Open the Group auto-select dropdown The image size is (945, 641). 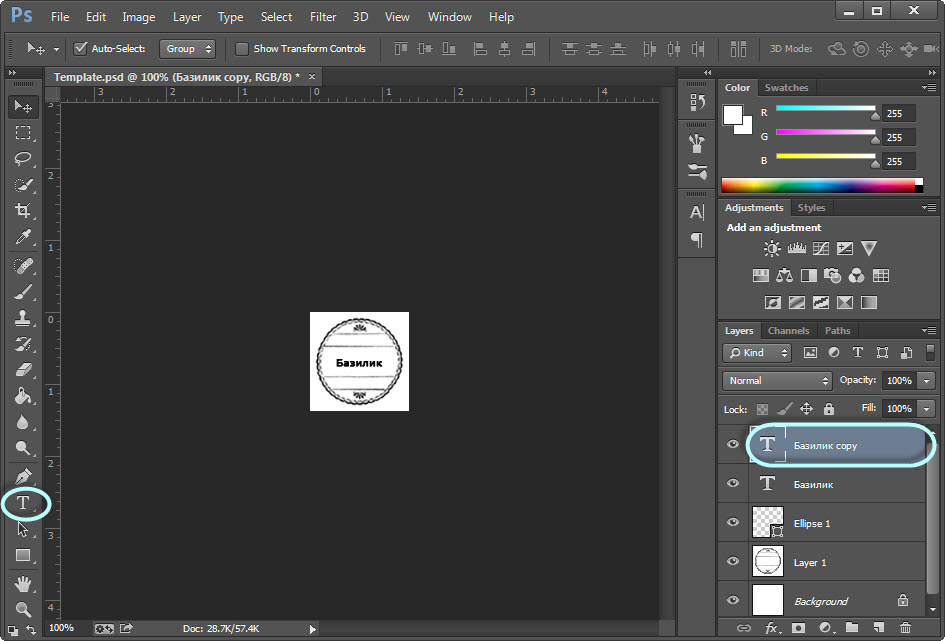point(187,49)
